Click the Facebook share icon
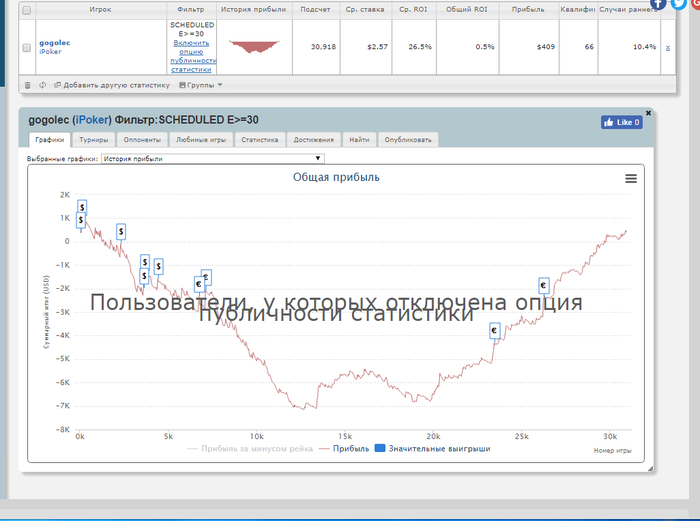 tap(658, 3)
